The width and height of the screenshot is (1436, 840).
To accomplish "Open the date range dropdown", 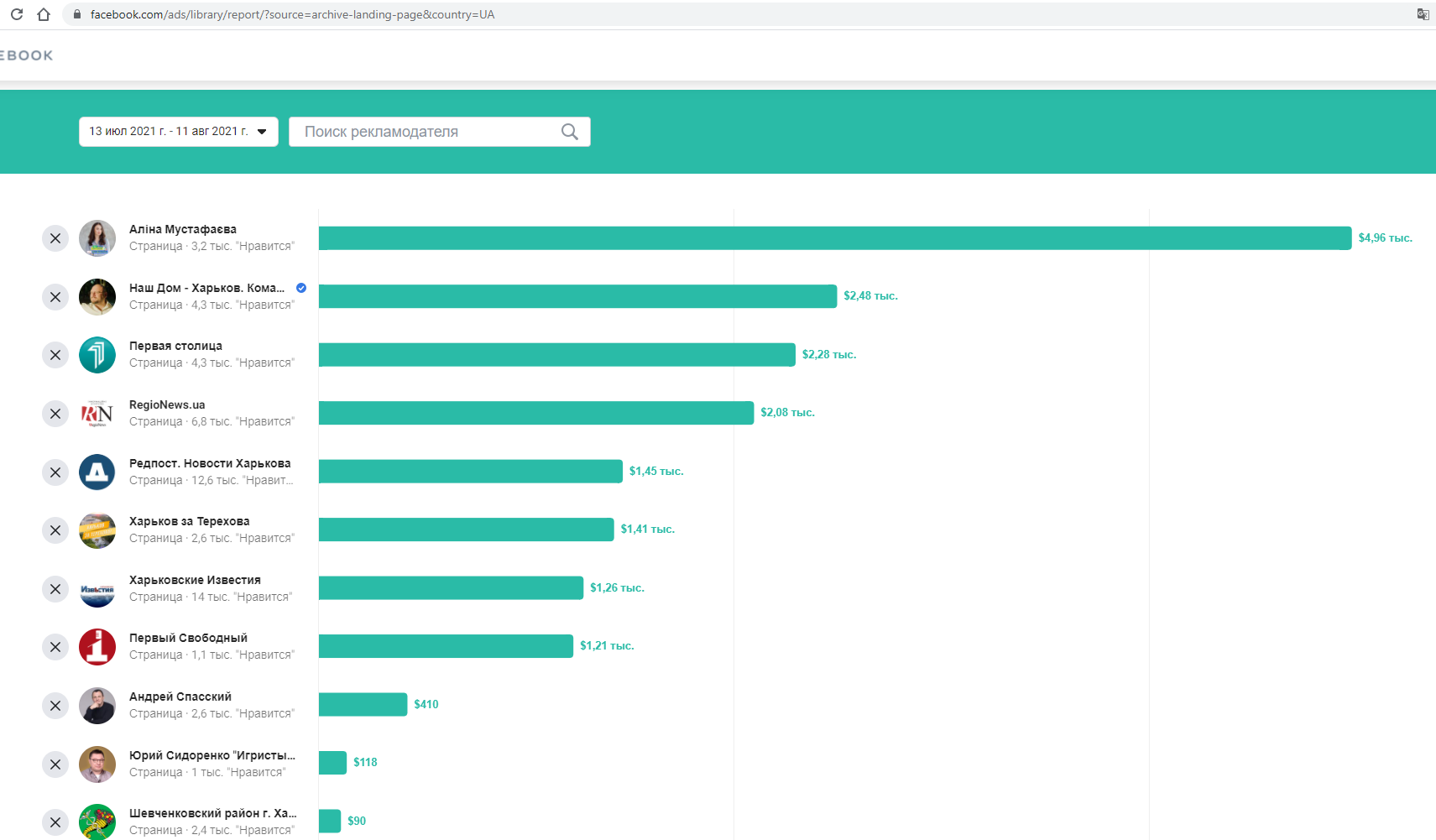I will (x=178, y=132).
